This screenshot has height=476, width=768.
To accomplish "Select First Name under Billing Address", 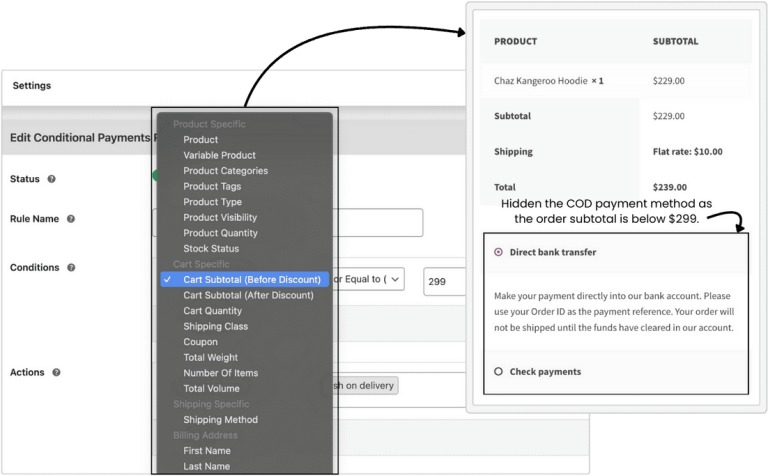I will pos(207,451).
